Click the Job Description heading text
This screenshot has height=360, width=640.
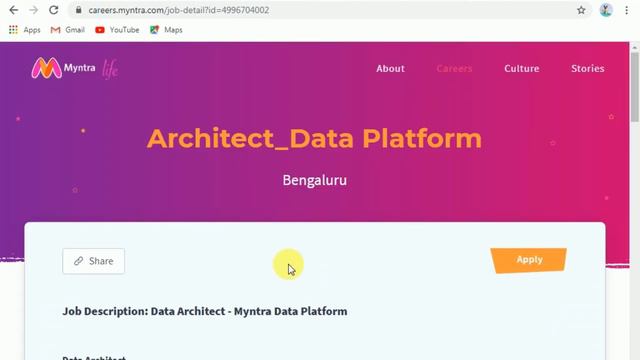click(205, 311)
